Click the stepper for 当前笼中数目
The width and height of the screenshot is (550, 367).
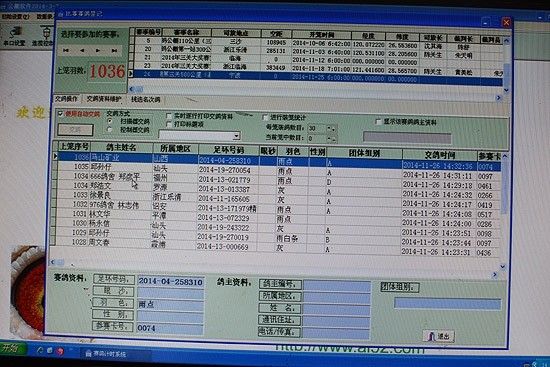(331, 139)
